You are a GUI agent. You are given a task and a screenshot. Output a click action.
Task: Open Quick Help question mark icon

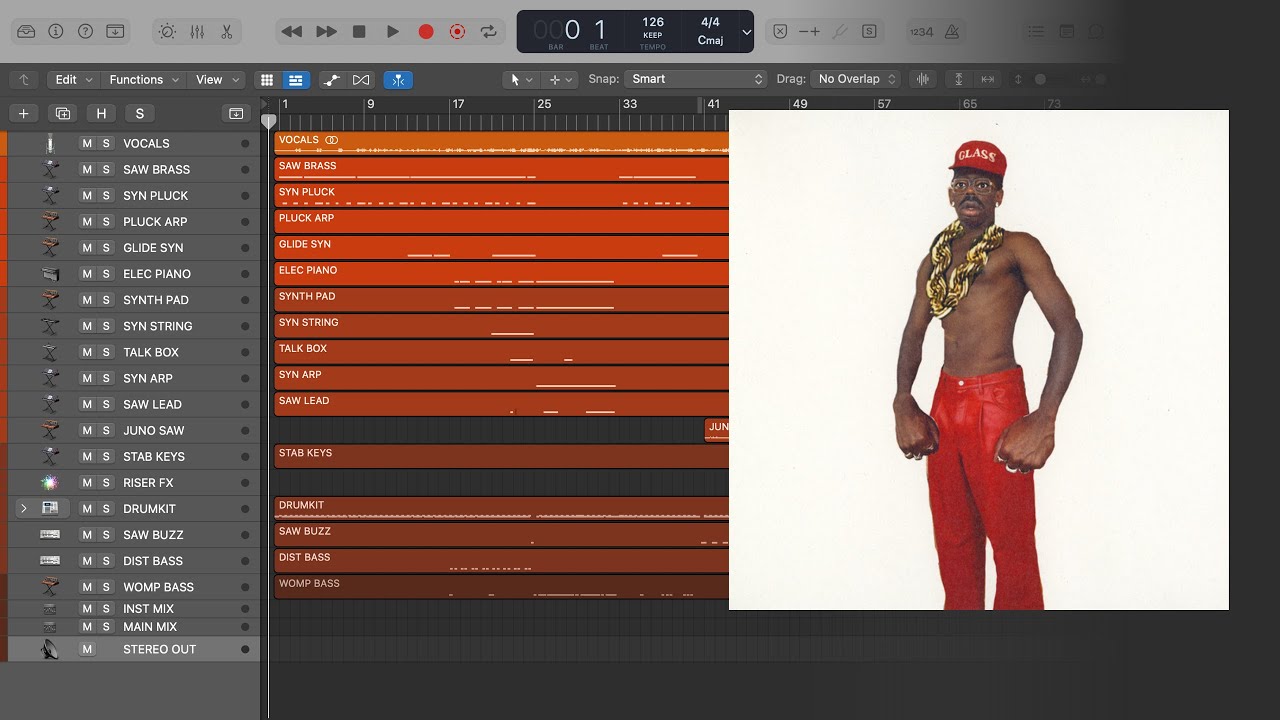(x=85, y=32)
